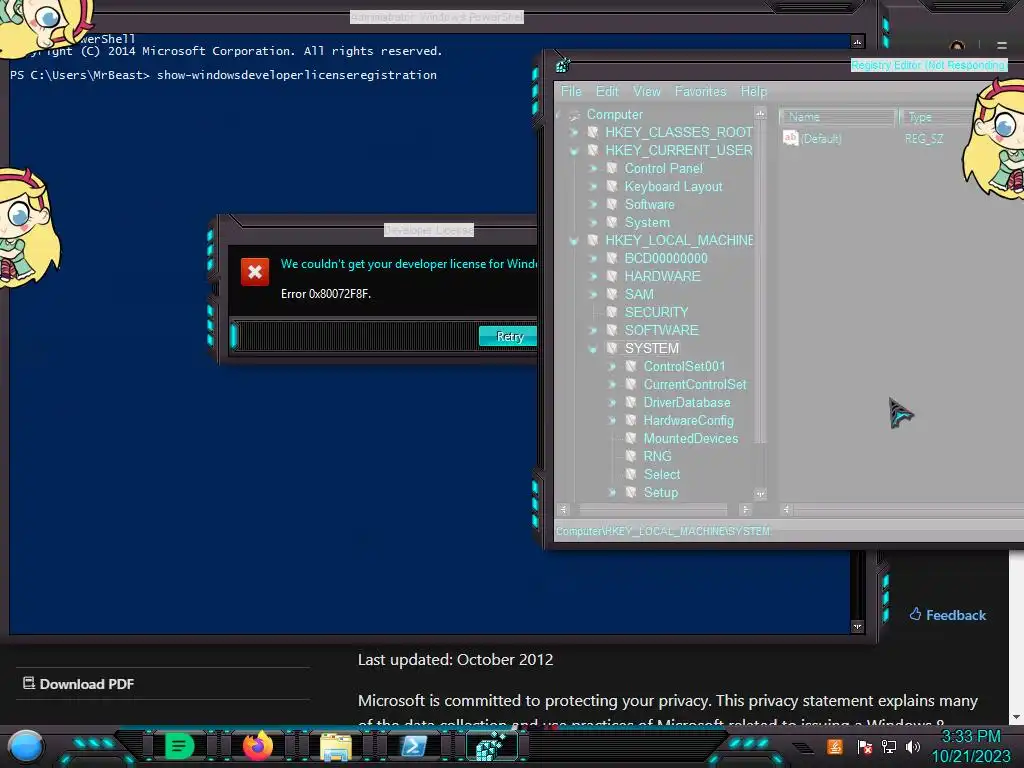Select the MountedDevices key
The width and height of the screenshot is (1024, 768).
pyautogui.click(x=691, y=439)
